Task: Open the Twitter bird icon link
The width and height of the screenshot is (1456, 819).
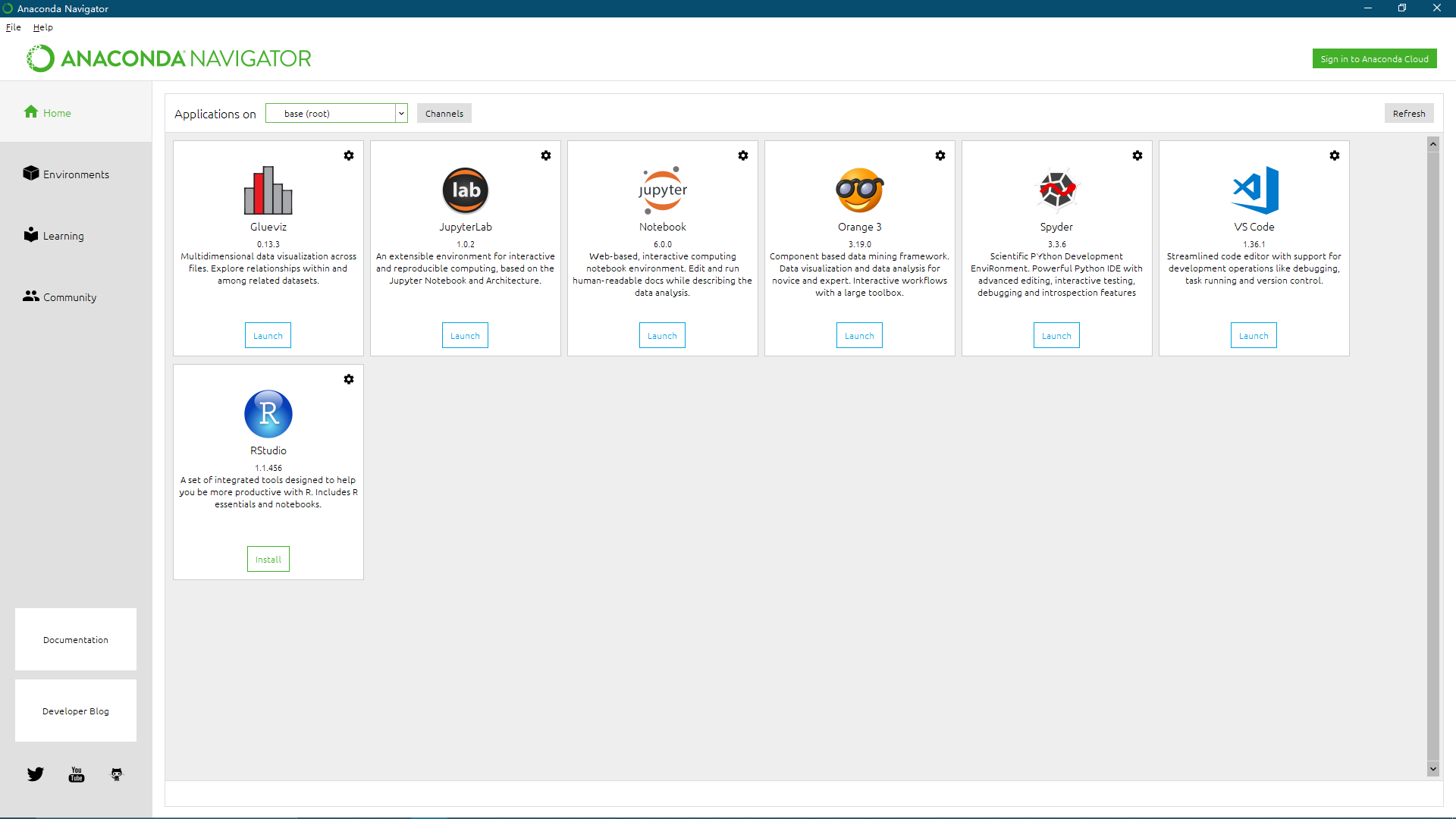Action: 36,774
